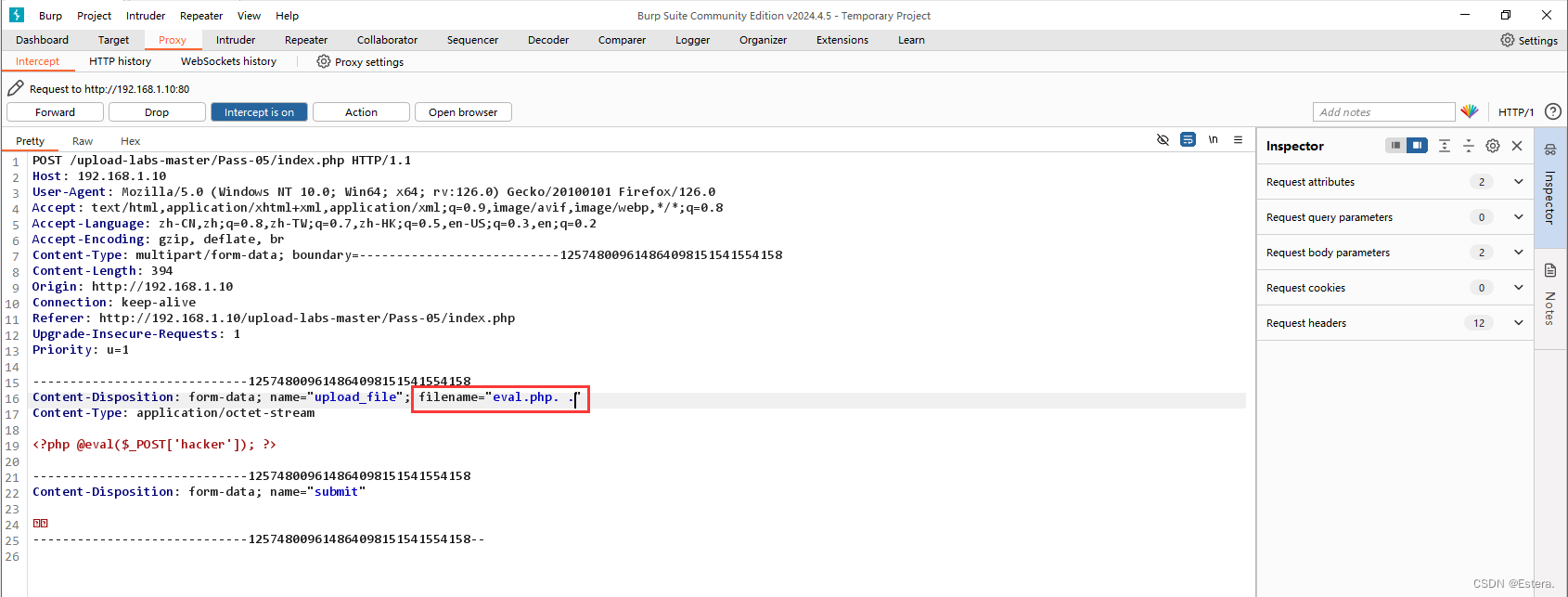Switch to the Repeater tool tab
1568x597 pixels.
pyautogui.click(x=306, y=40)
